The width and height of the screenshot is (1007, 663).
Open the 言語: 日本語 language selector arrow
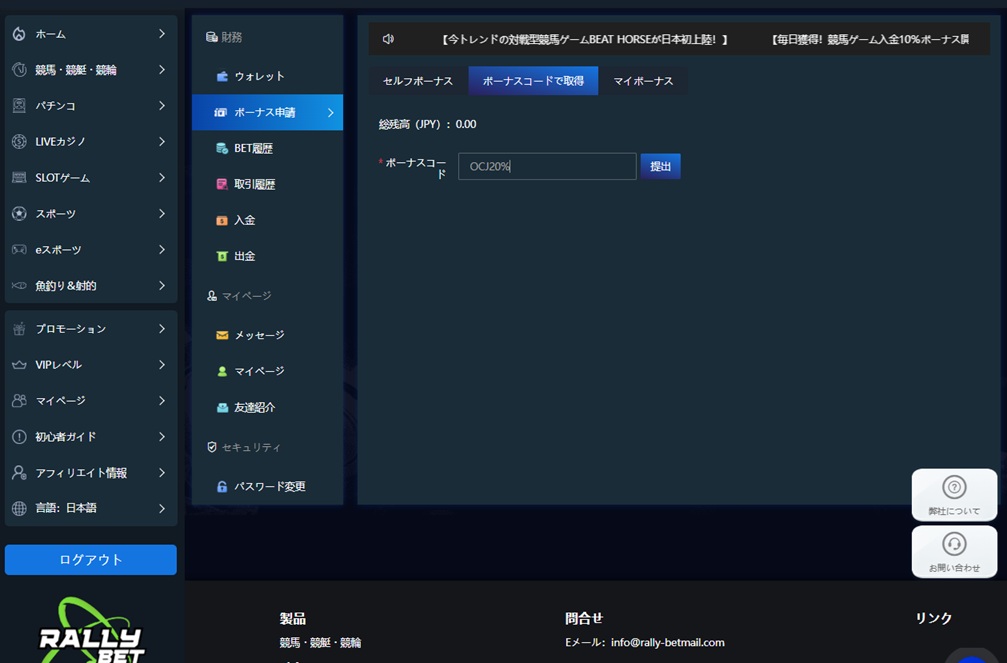pyautogui.click(x=162, y=508)
